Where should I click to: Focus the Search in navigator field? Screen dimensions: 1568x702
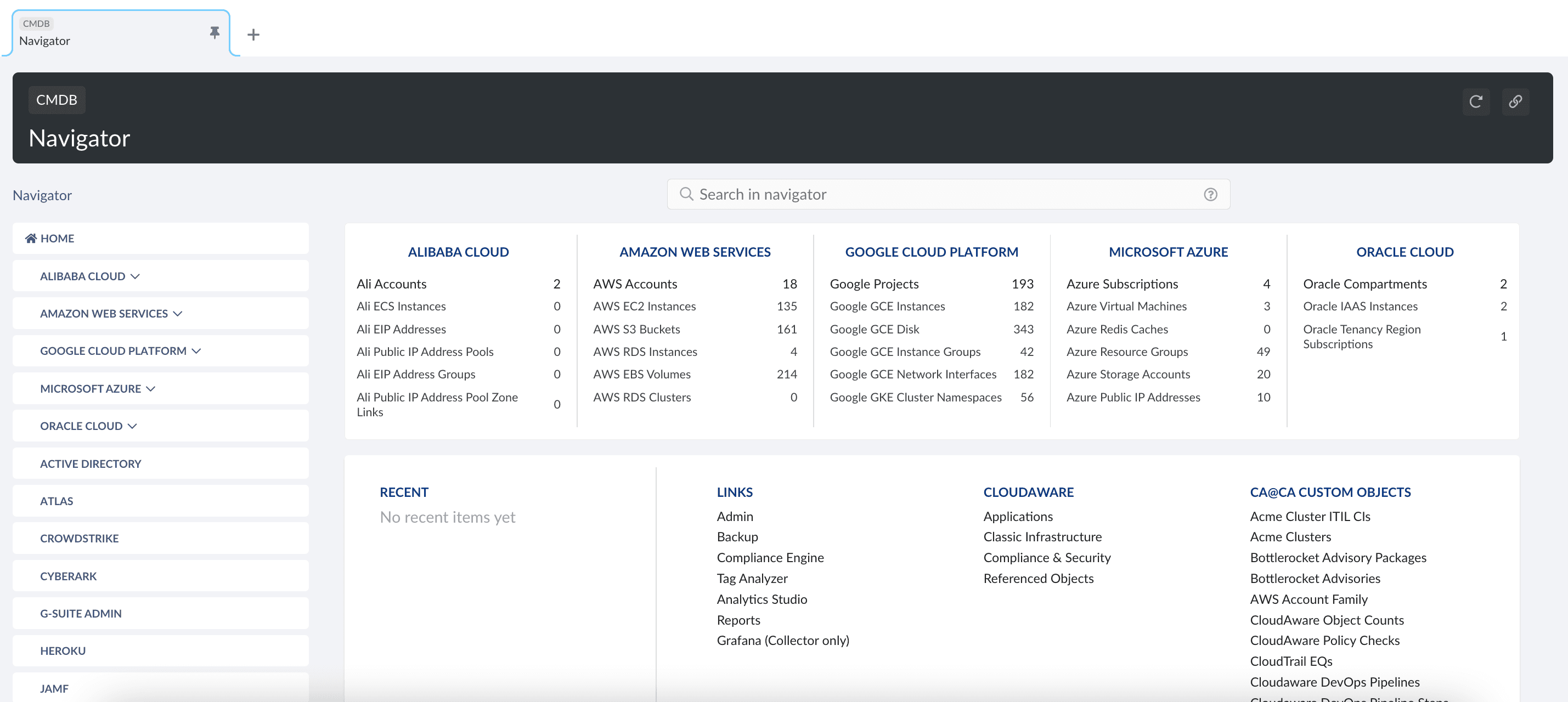949,195
